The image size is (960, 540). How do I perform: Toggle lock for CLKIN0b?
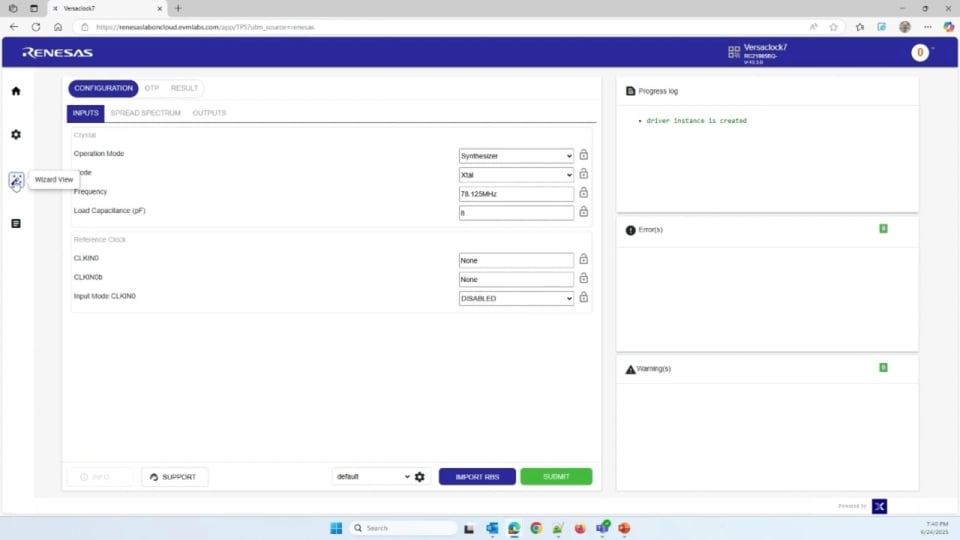583,279
